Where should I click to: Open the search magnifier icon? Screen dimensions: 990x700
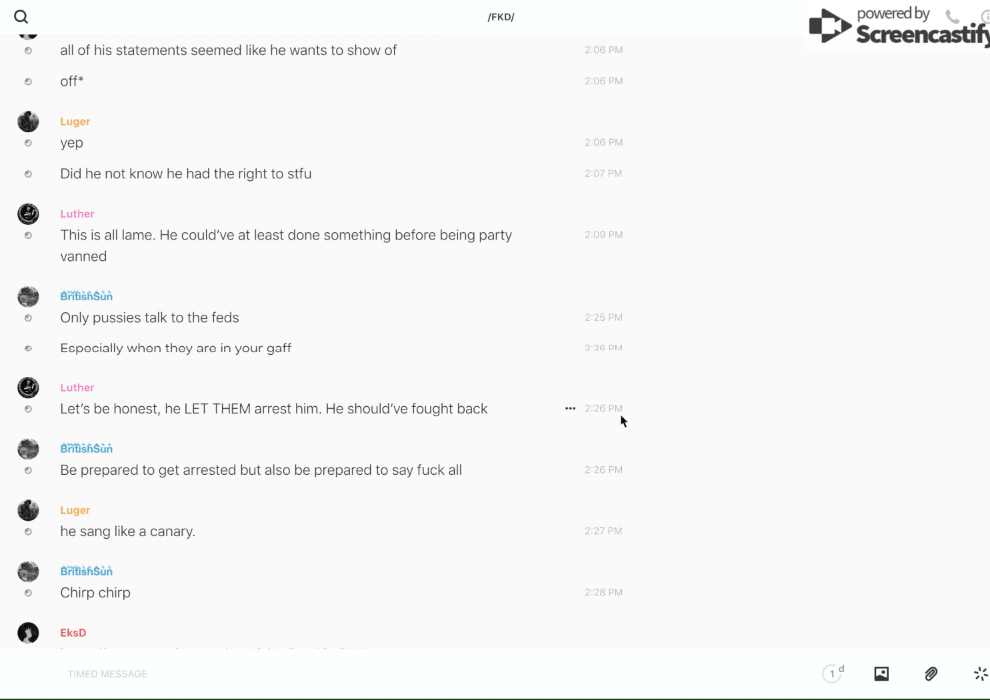point(21,17)
